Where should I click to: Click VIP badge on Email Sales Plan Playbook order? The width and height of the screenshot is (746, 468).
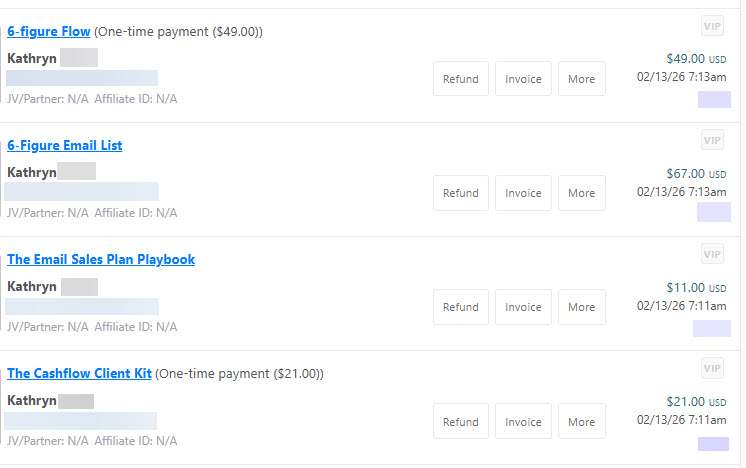click(712, 254)
